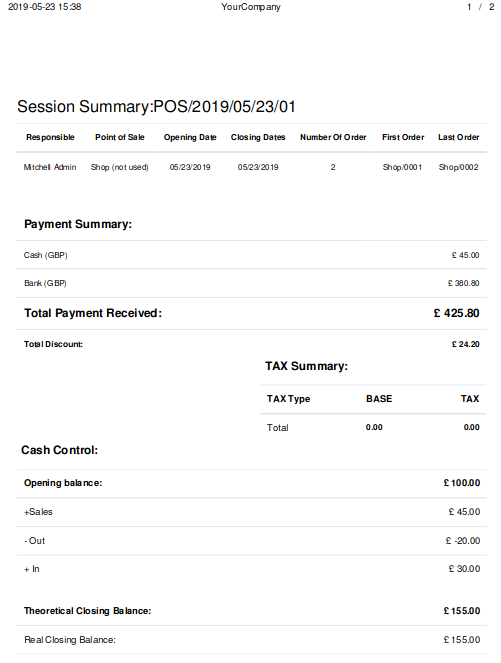The width and height of the screenshot is (501, 663).
Task: Select the Total Payment Received amount £ 425.80
Action: click(x=456, y=313)
